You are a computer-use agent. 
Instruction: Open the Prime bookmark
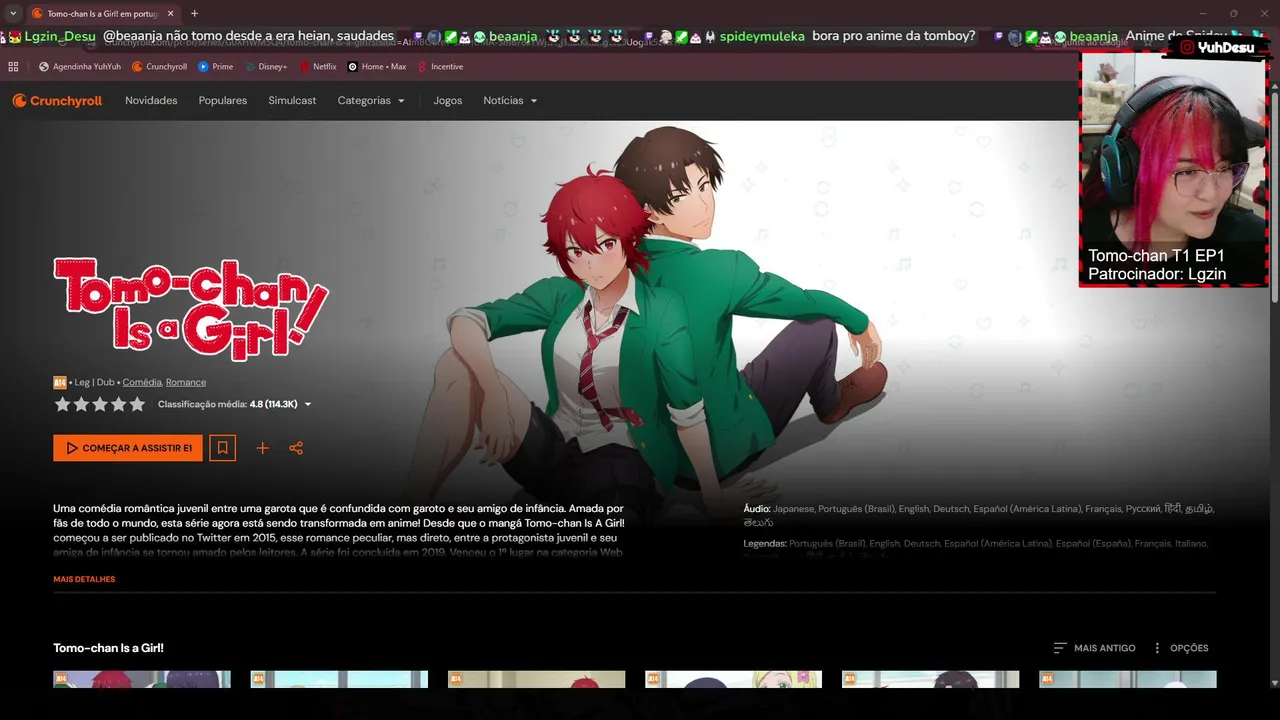click(216, 67)
